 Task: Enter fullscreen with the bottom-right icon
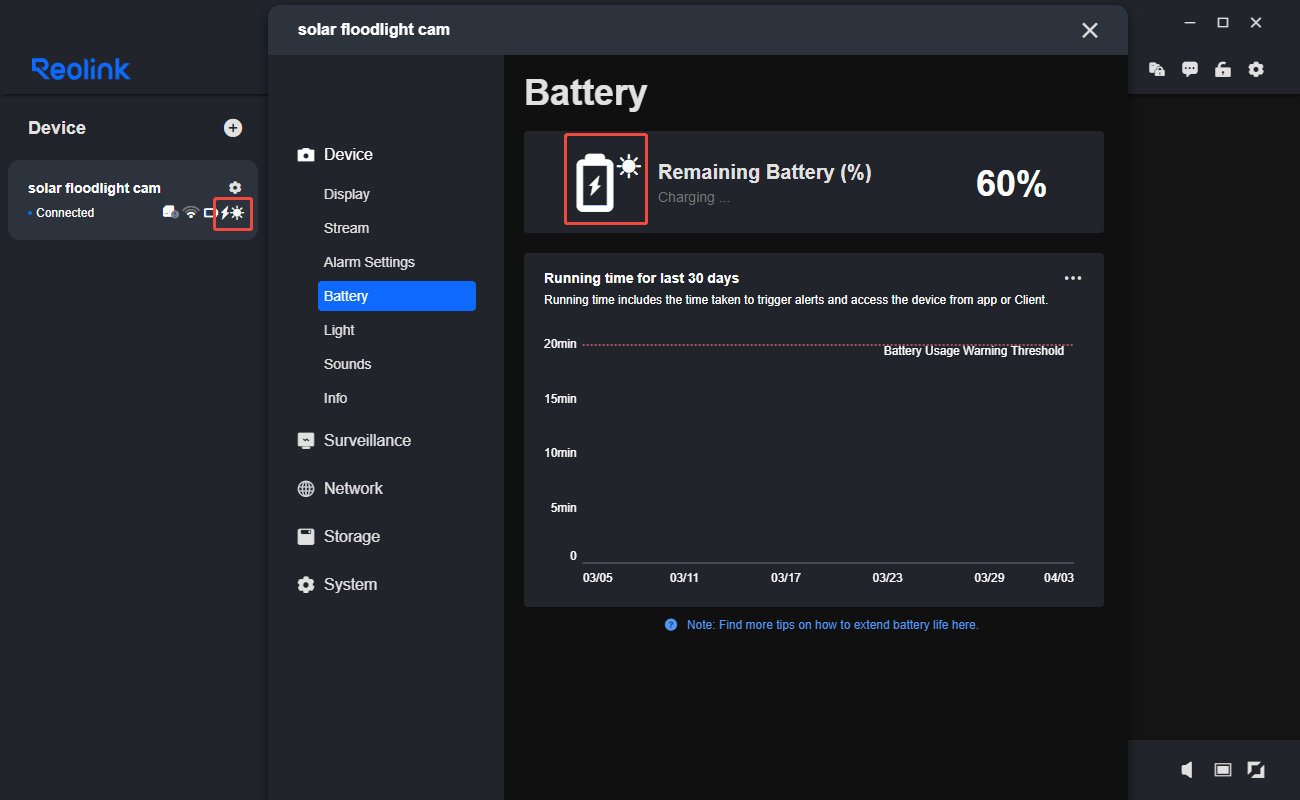pos(1256,770)
